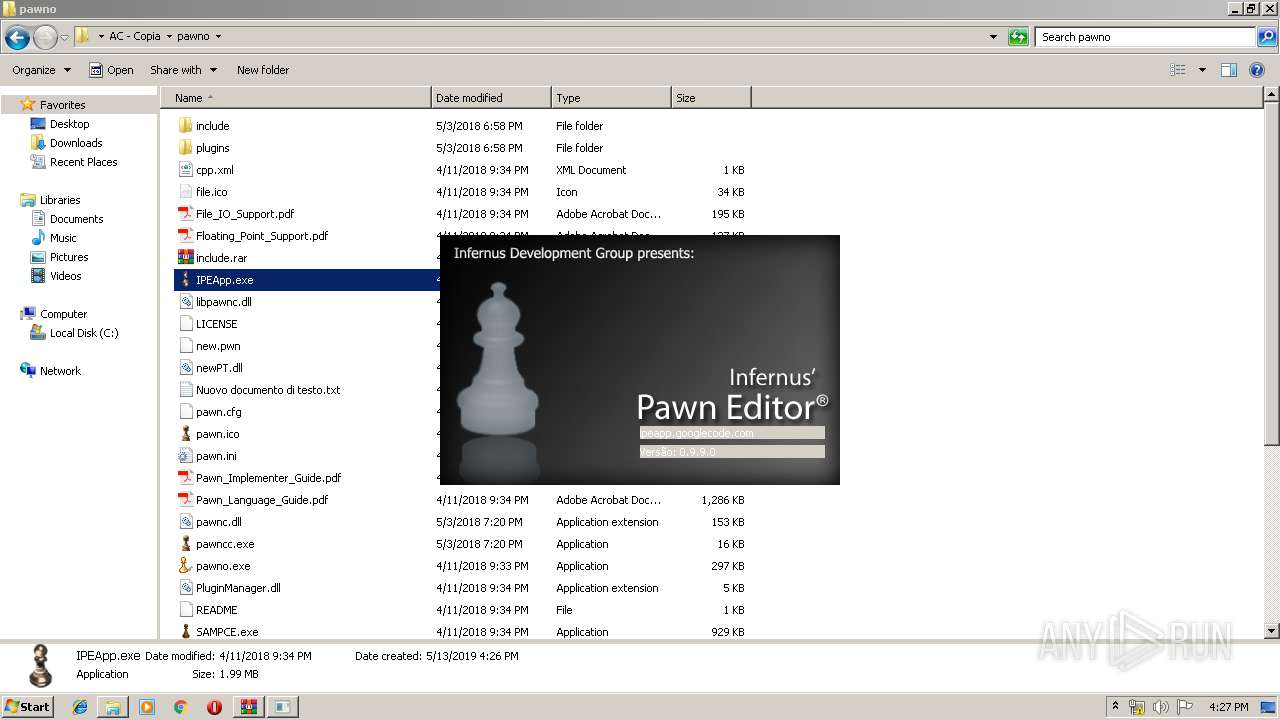The height and width of the screenshot is (720, 1280).
Task: Open the Share with dropdown
Action: pos(182,70)
